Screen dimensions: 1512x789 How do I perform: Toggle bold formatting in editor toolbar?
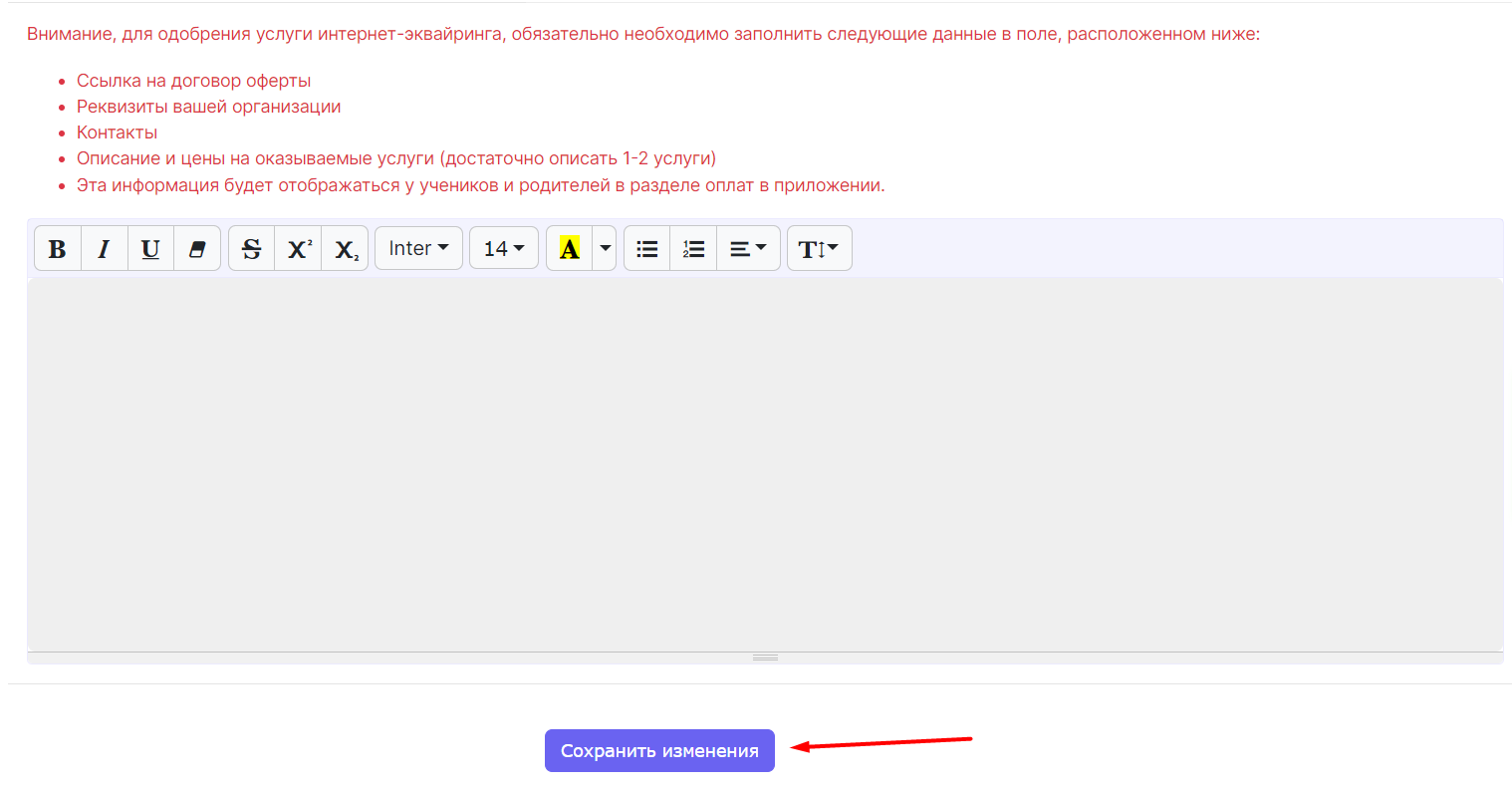[58, 248]
